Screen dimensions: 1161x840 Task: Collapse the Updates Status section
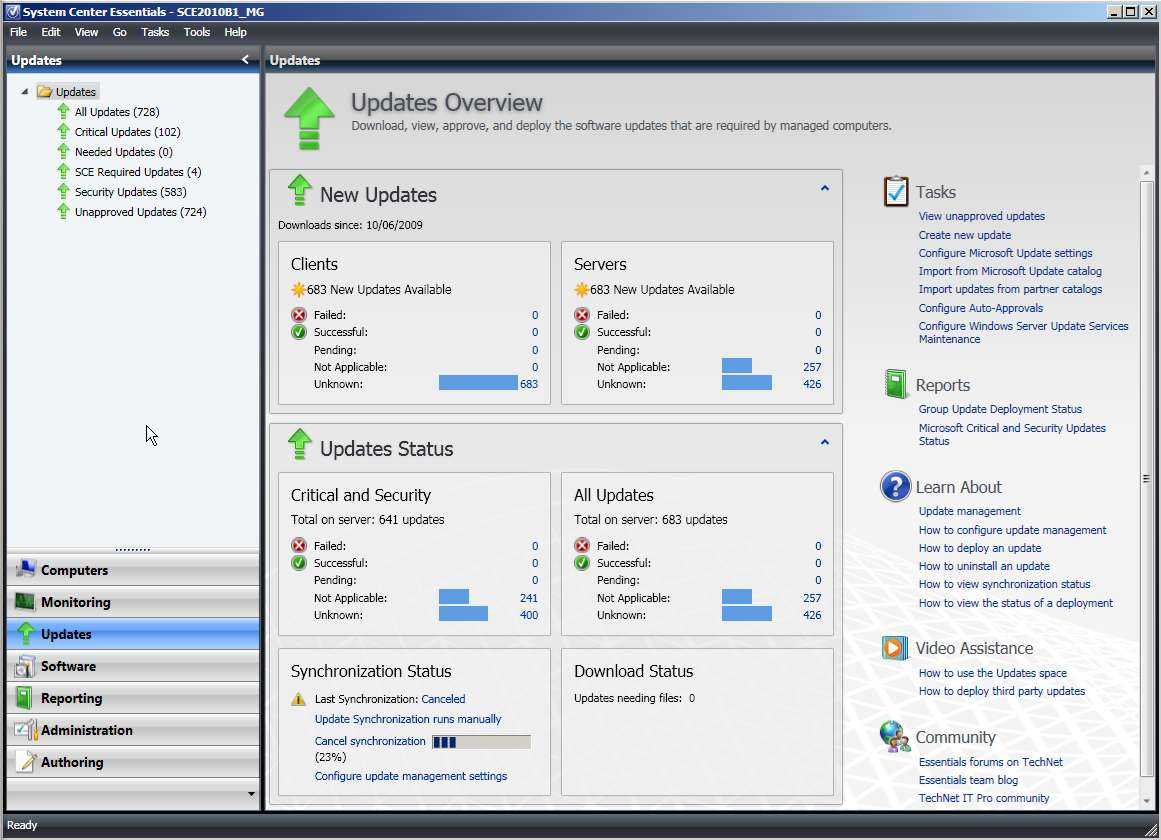coord(824,442)
